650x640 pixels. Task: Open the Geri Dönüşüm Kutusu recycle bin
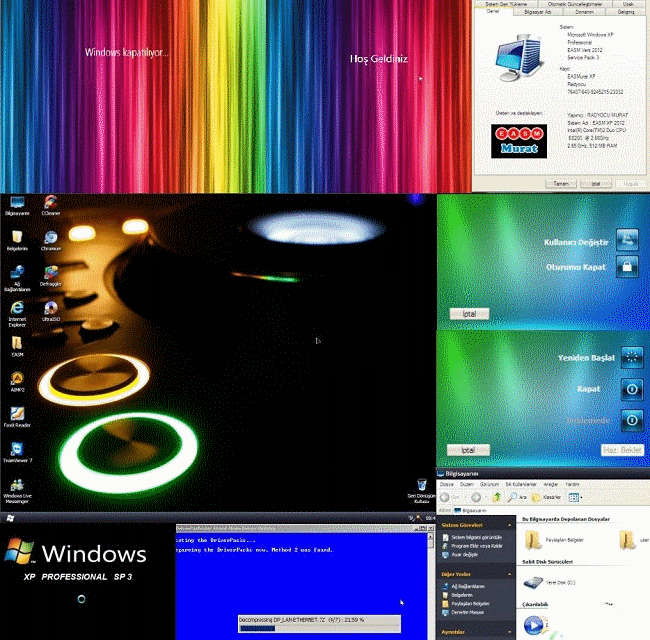[x=421, y=491]
